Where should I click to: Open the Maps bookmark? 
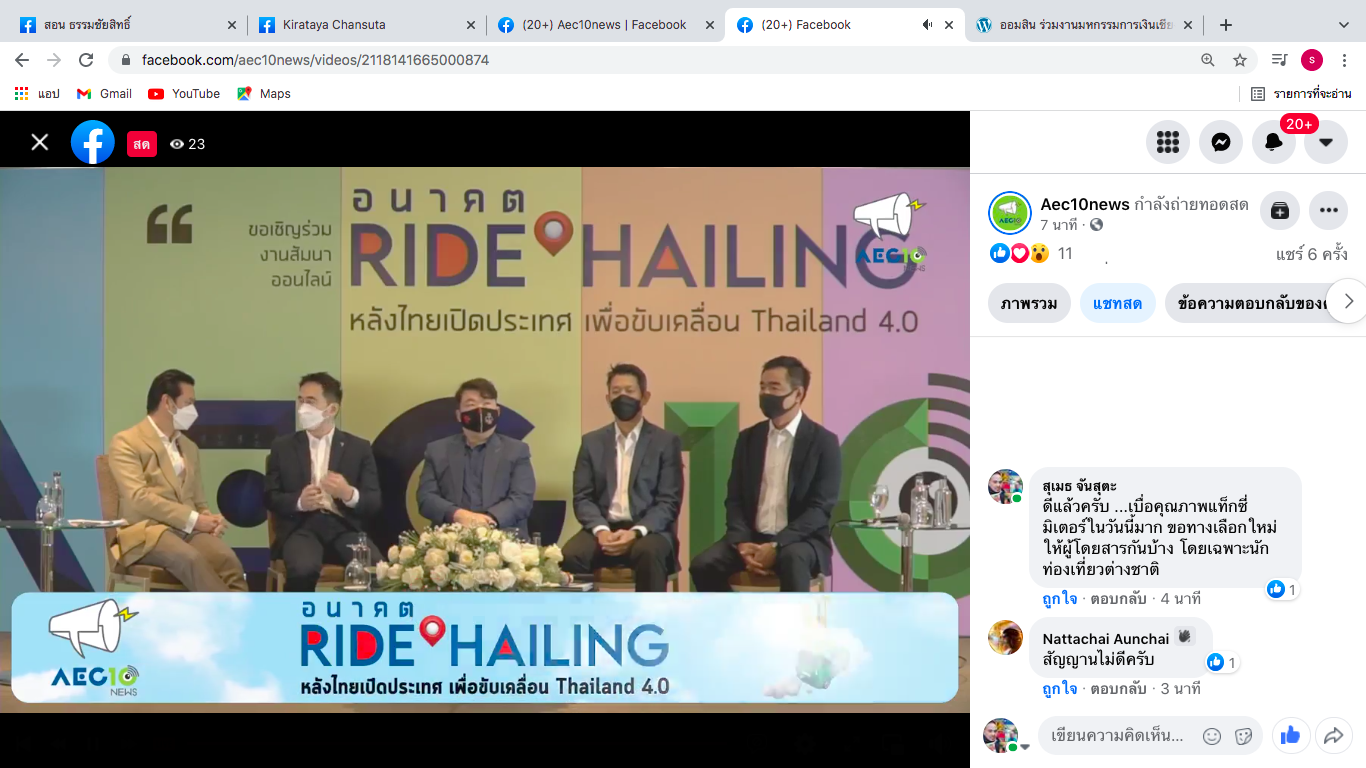click(x=264, y=94)
